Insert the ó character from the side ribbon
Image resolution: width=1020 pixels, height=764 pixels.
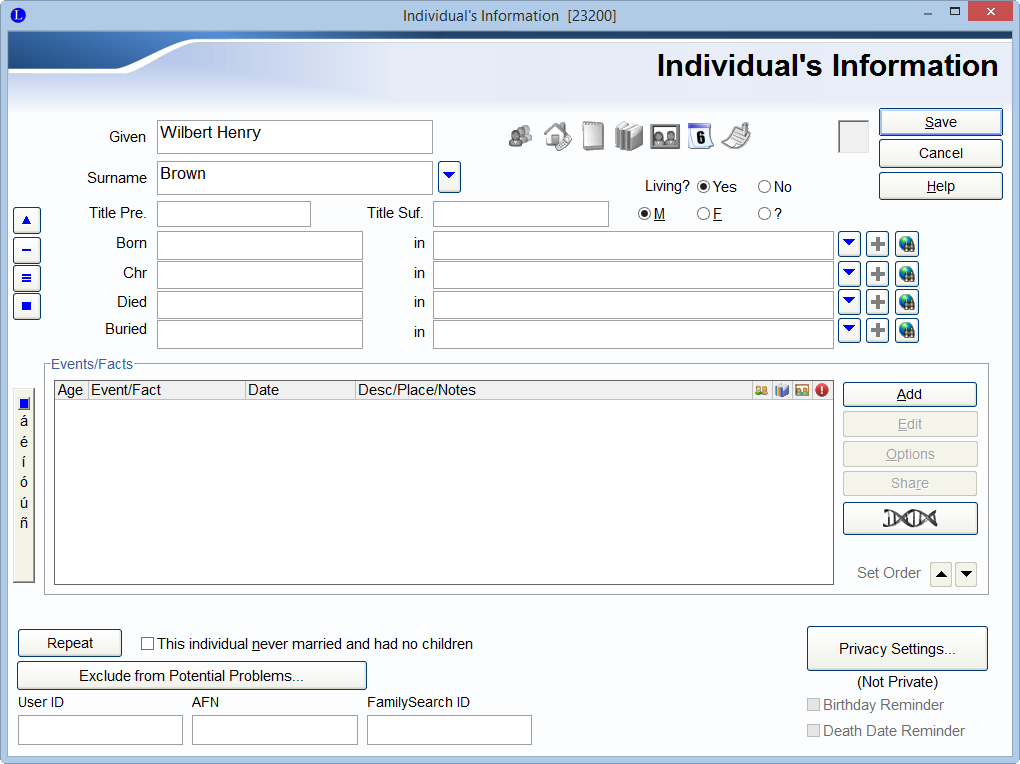coord(24,482)
